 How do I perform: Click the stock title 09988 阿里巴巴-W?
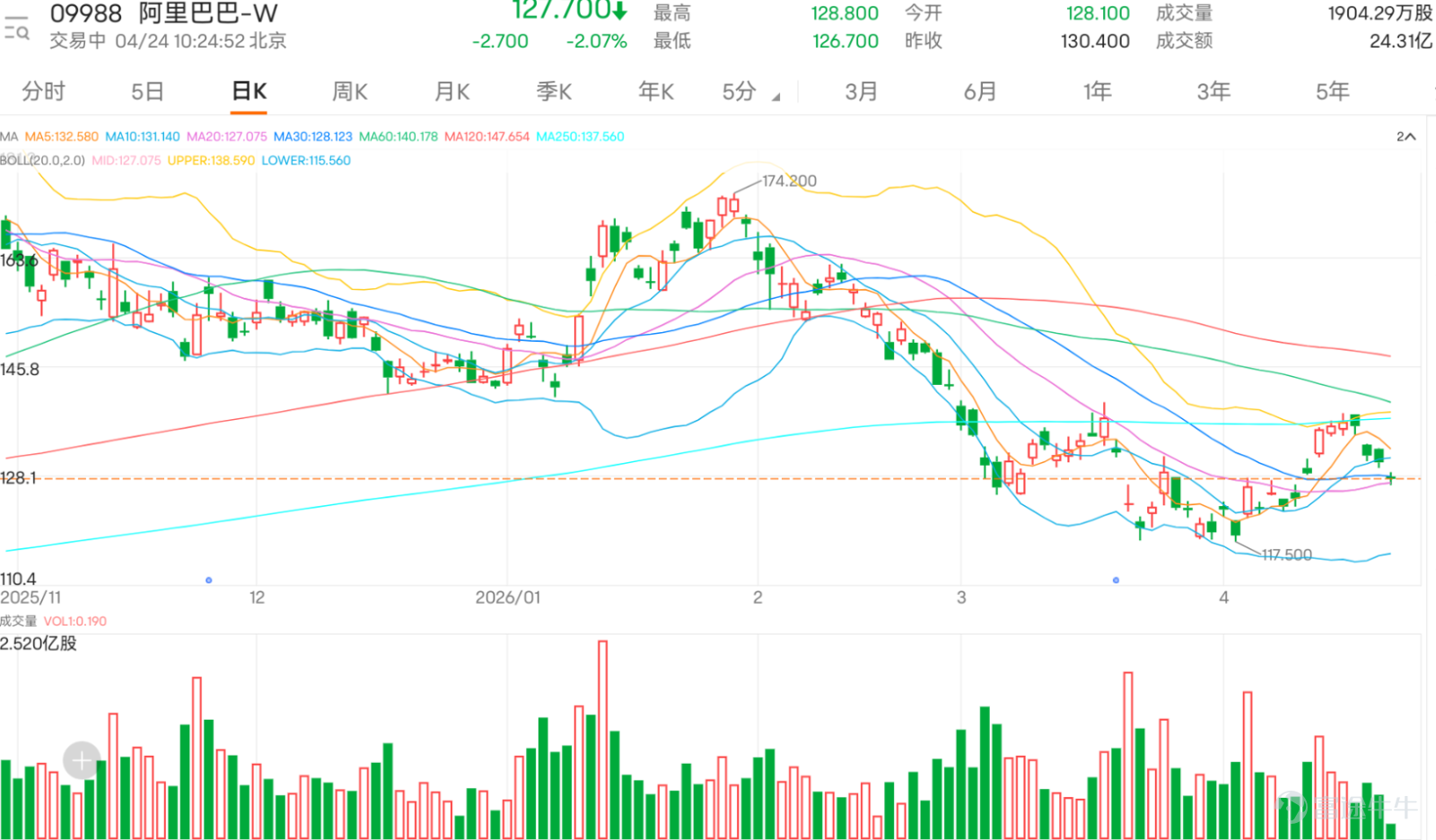click(164, 13)
